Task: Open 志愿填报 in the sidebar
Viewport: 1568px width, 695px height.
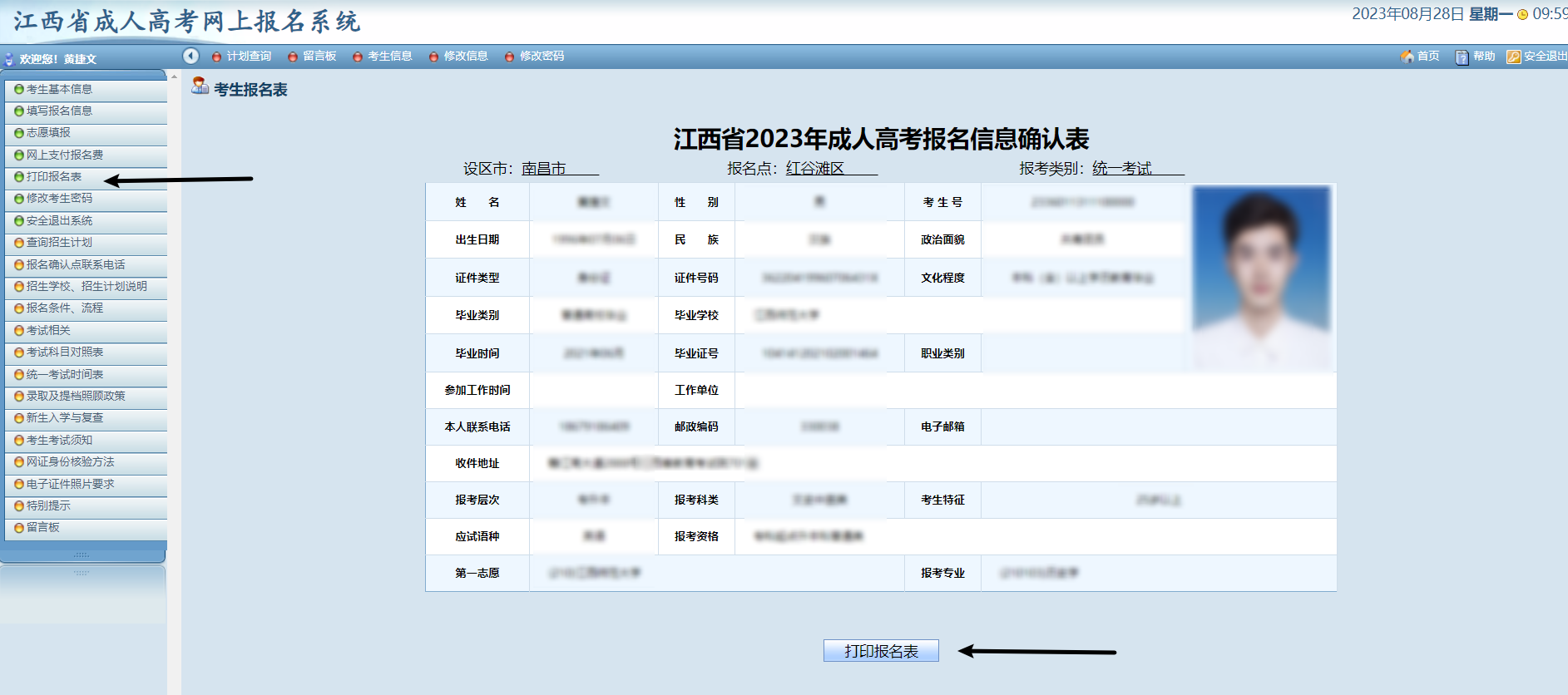Action: pos(48,132)
